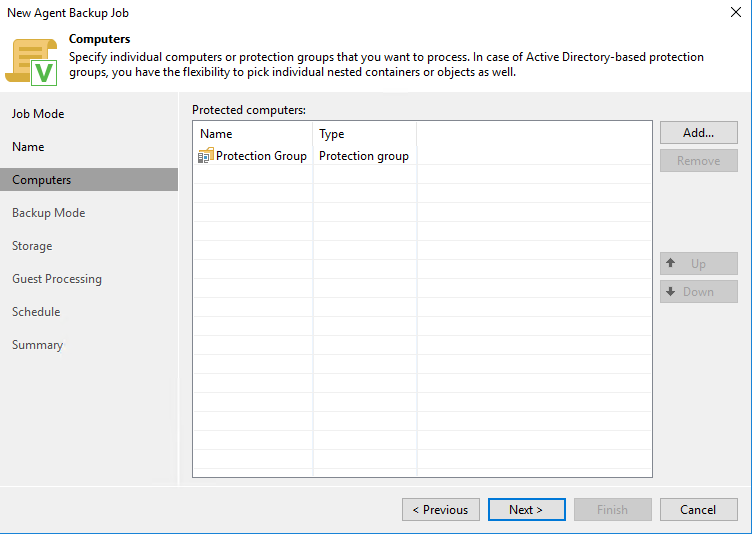Select the Computers wizard step
Image resolution: width=753 pixels, height=534 pixels.
tap(41, 180)
